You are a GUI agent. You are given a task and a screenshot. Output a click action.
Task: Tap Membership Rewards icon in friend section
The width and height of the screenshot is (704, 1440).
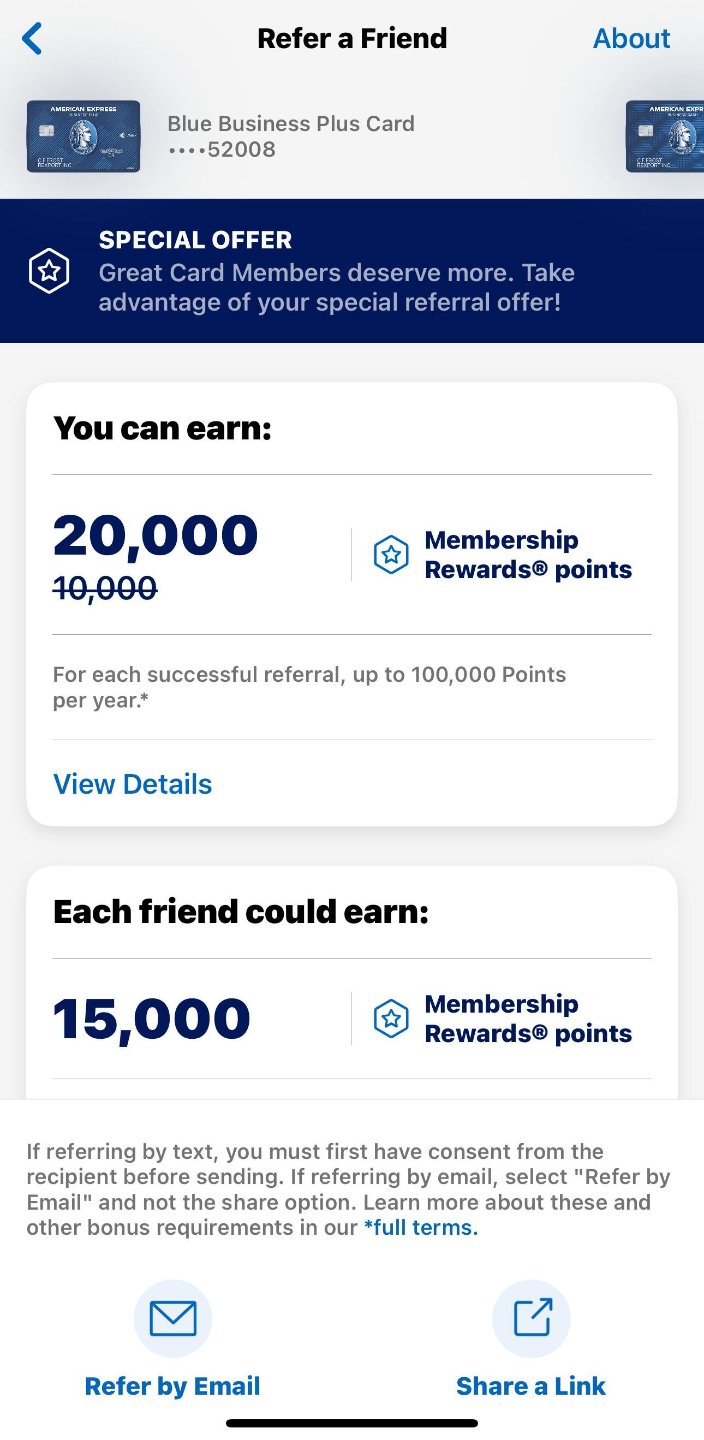391,1019
